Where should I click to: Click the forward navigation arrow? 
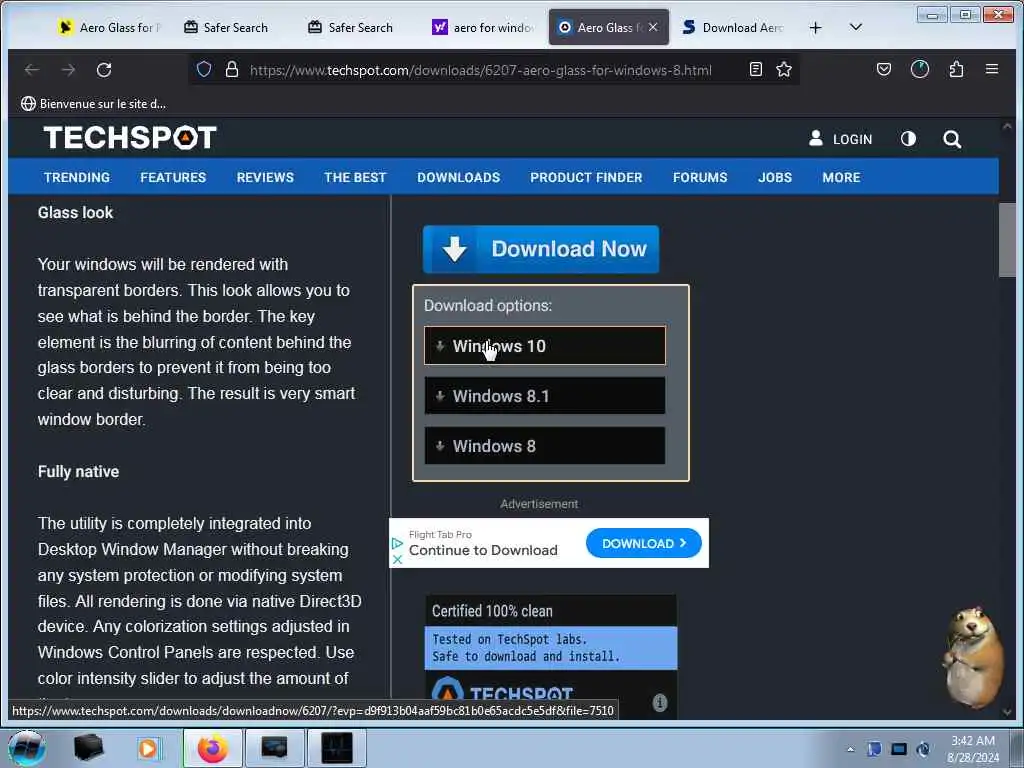(x=68, y=70)
